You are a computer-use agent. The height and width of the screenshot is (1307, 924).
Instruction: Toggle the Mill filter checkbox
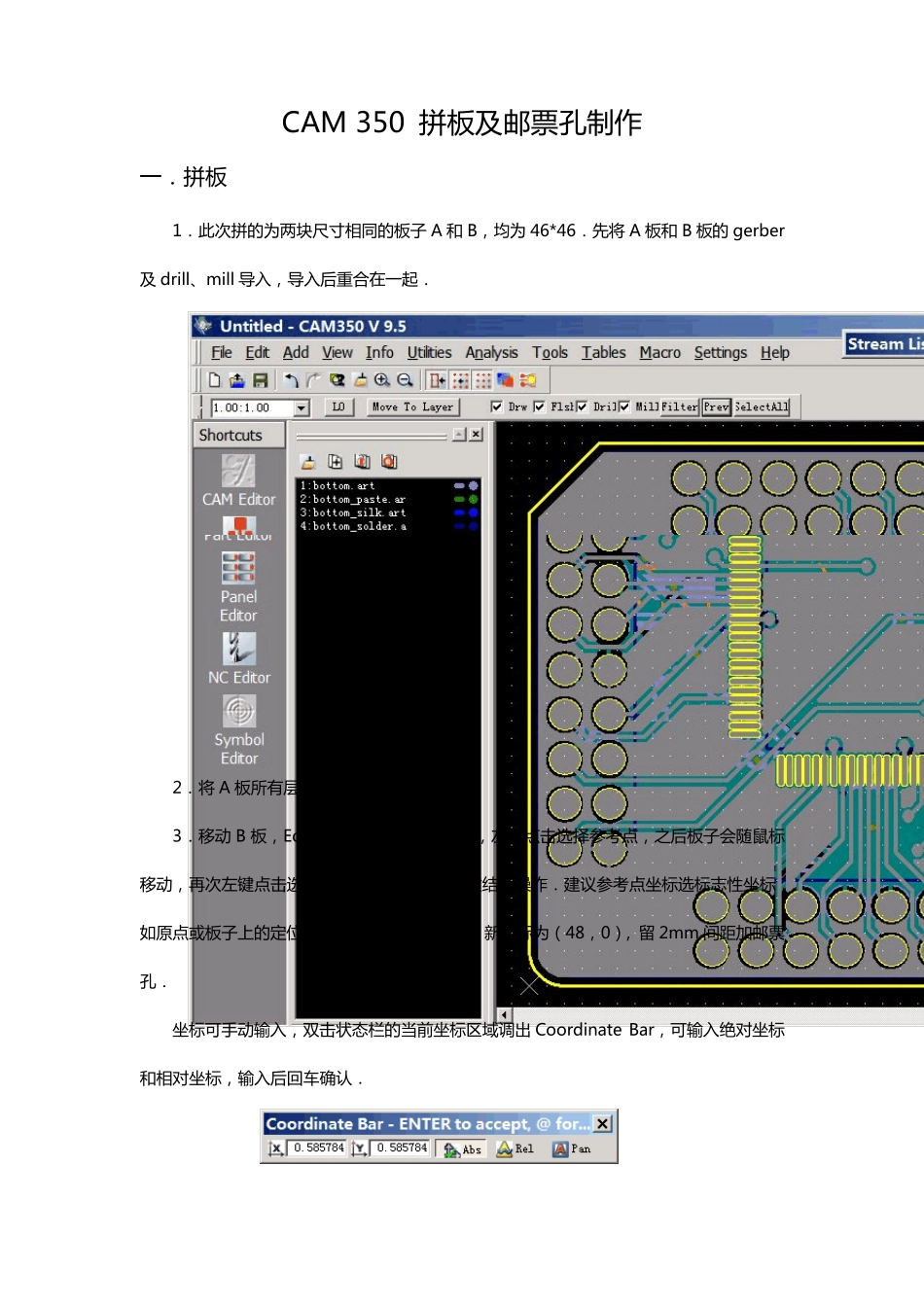pos(623,406)
